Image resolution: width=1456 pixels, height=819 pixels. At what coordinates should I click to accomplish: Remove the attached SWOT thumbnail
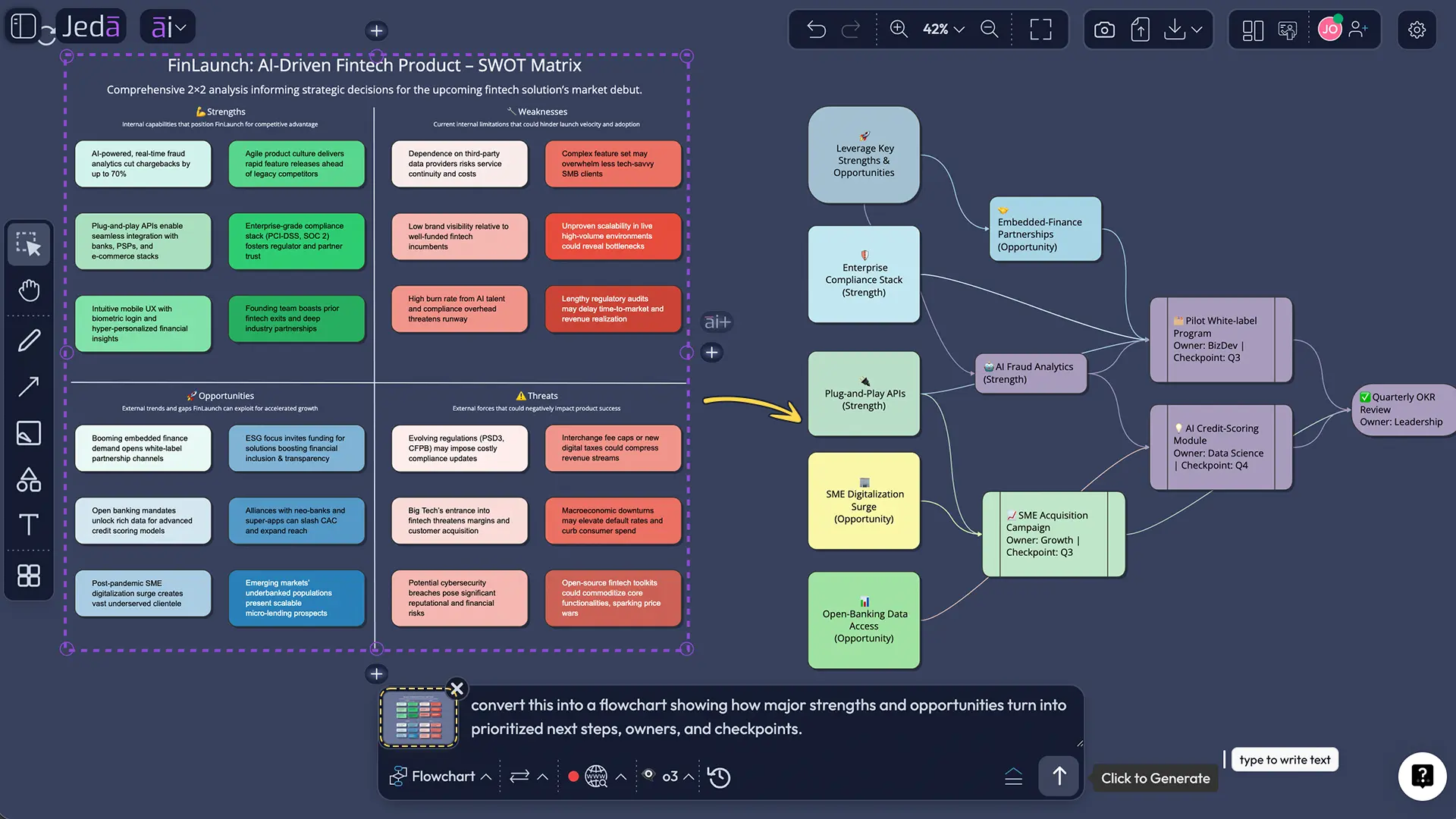tap(457, 689)
